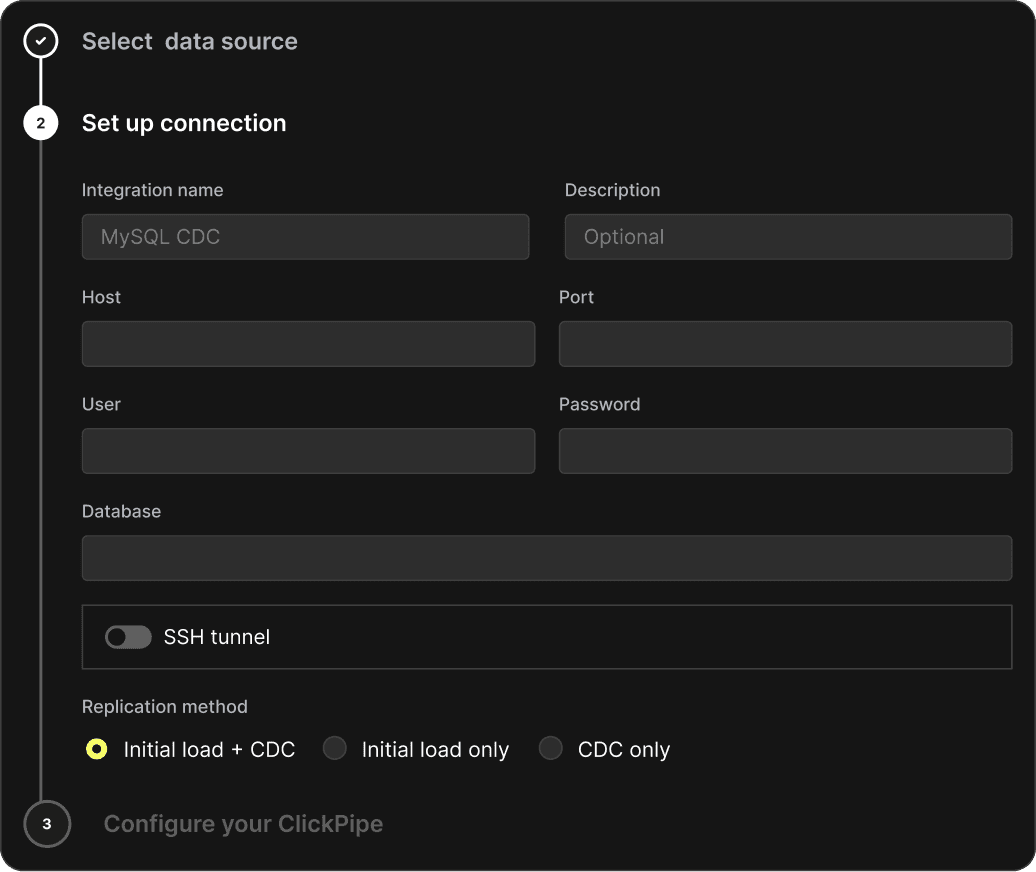Click the Database label
The width and height of the screenshot is (1036, 872).
(x=122, y=511)
